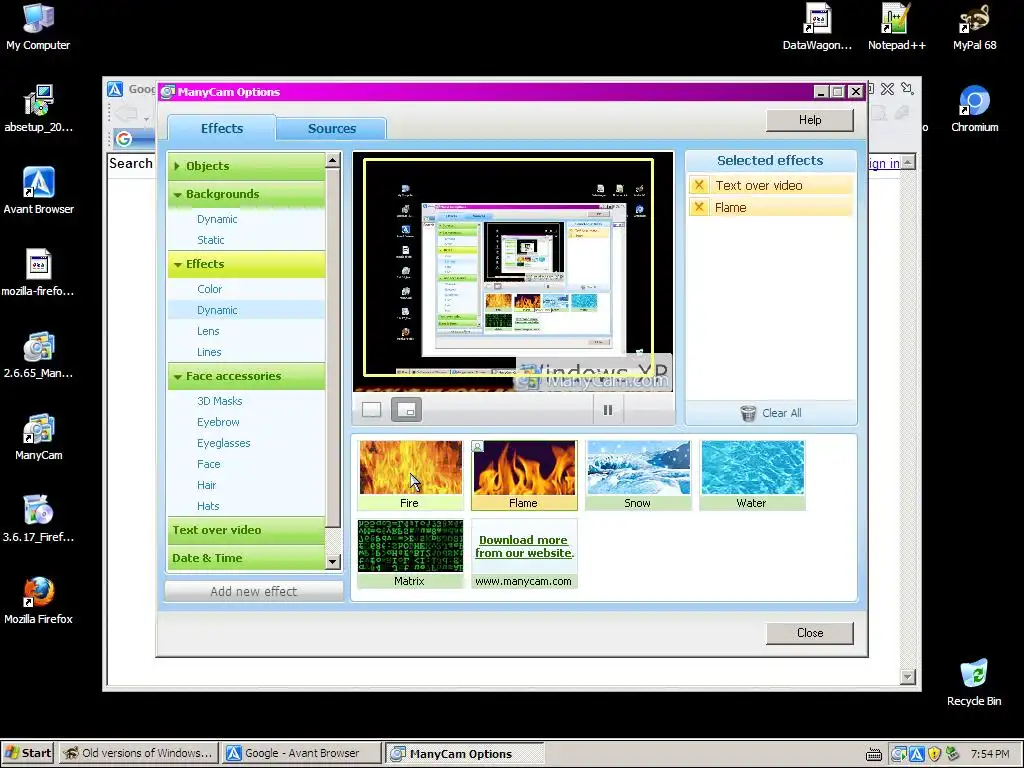The image size is (1024, 768).
Task: Open ManyCam desktop shortcut
Action: [38, 437]
